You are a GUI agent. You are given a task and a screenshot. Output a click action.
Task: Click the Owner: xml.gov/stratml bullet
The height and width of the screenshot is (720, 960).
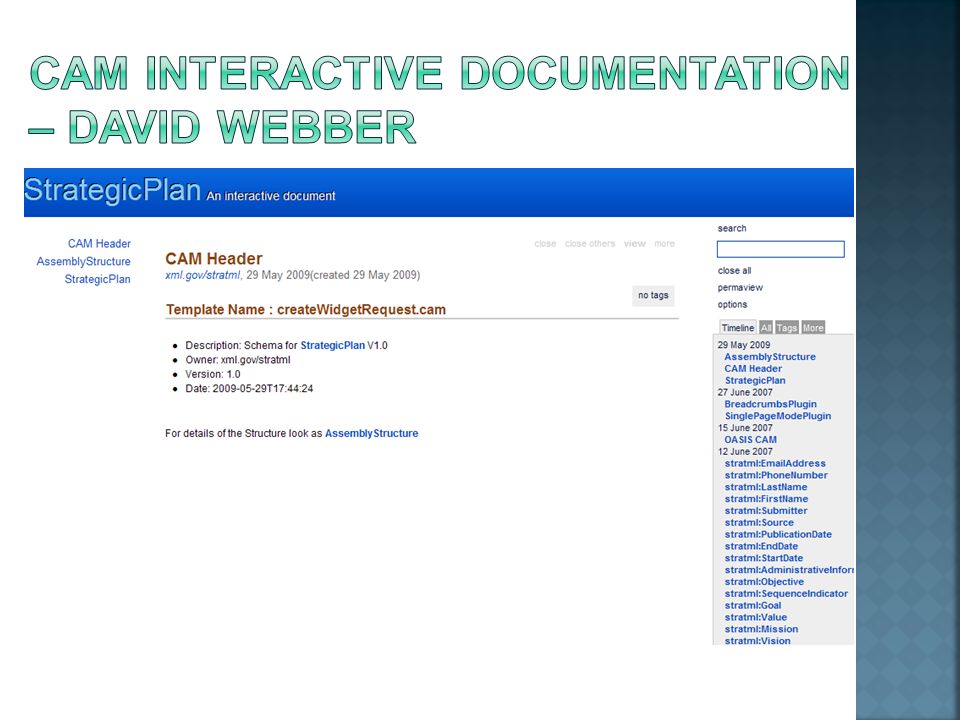coord(238,360)
